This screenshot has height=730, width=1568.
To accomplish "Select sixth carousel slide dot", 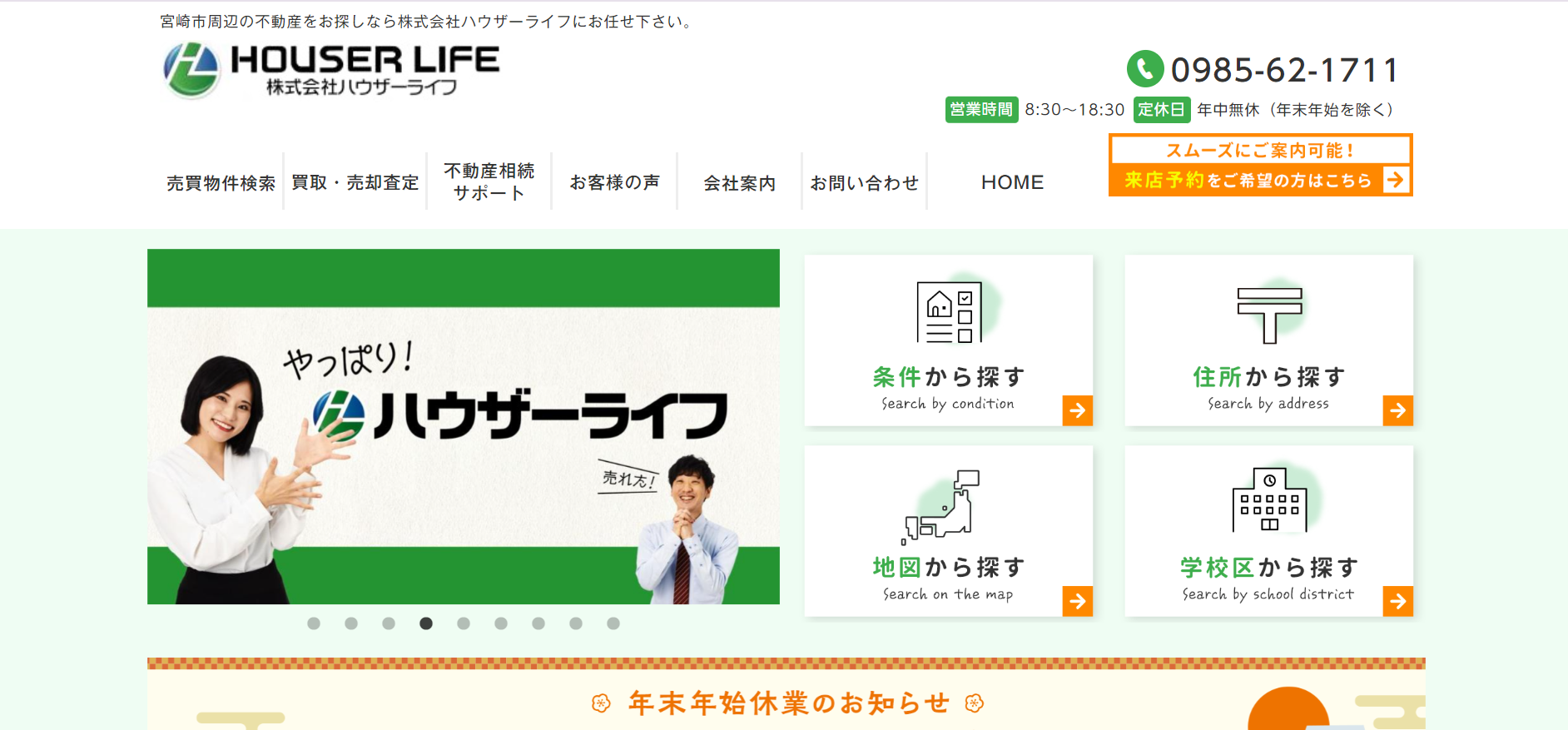I will coord(501,623).
